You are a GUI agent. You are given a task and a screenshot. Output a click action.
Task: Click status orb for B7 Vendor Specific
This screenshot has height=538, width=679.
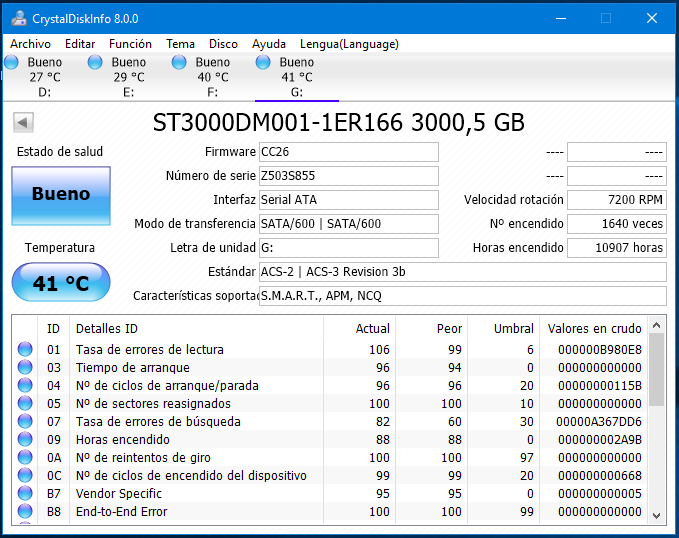click(25, 493)
